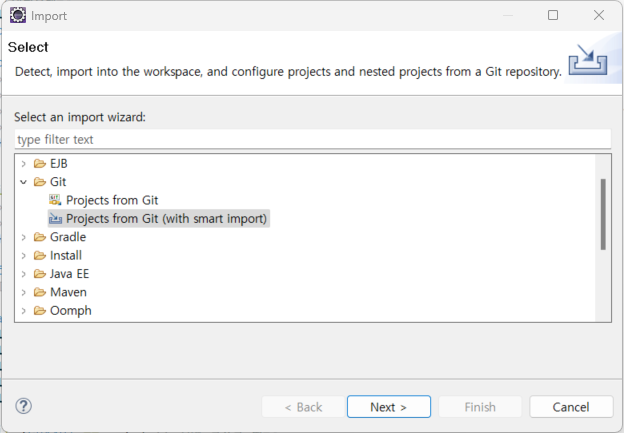624x433 pixels.
Task: Maximize the Import dialog window
Action: click(553, 15)
